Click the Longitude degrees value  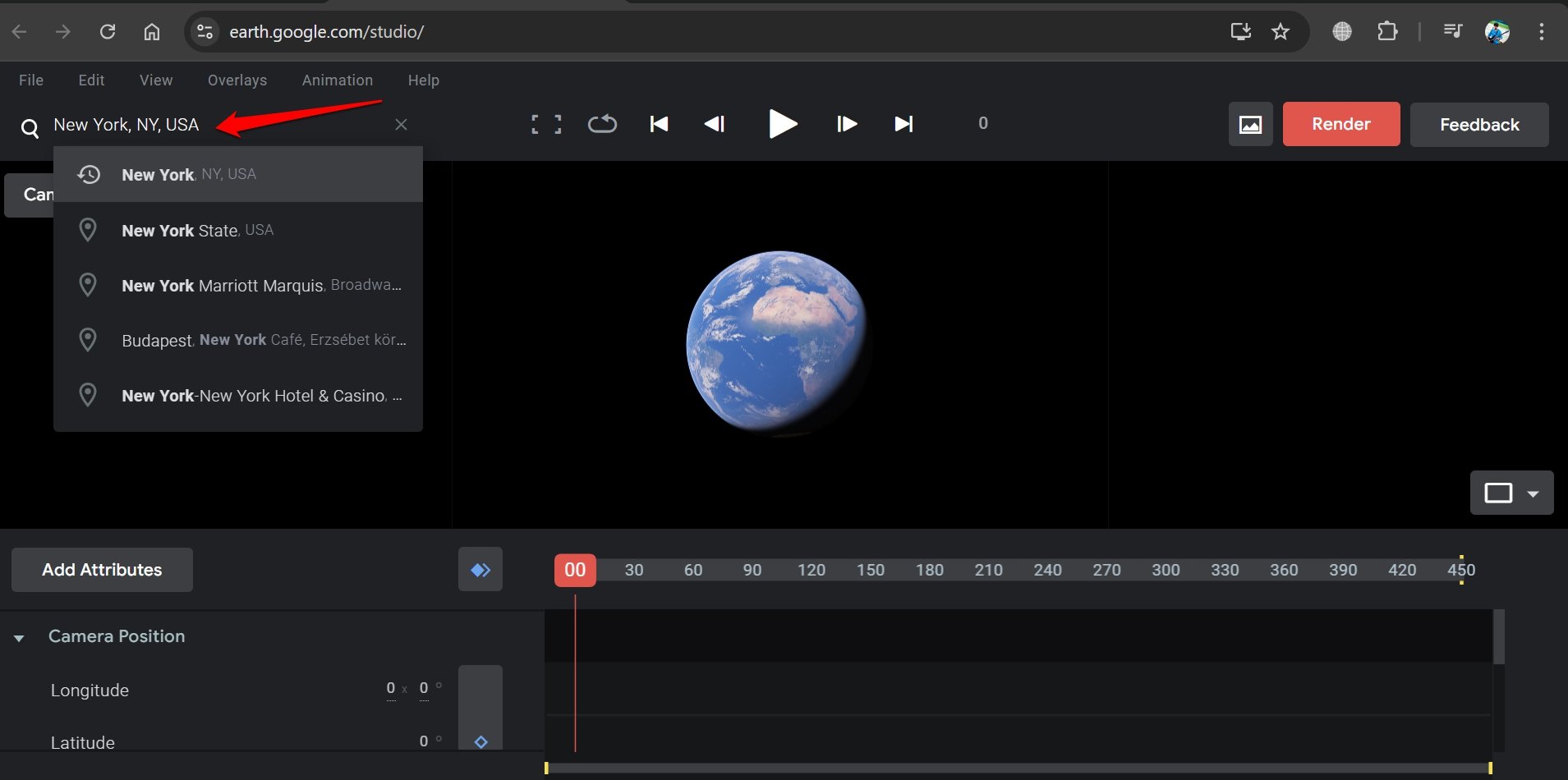[424, 688]
